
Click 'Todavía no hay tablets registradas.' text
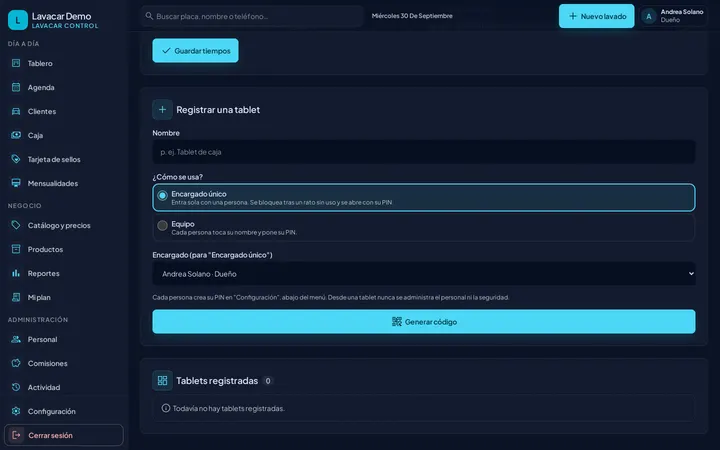pyautogui.click(x=229, y=408)
